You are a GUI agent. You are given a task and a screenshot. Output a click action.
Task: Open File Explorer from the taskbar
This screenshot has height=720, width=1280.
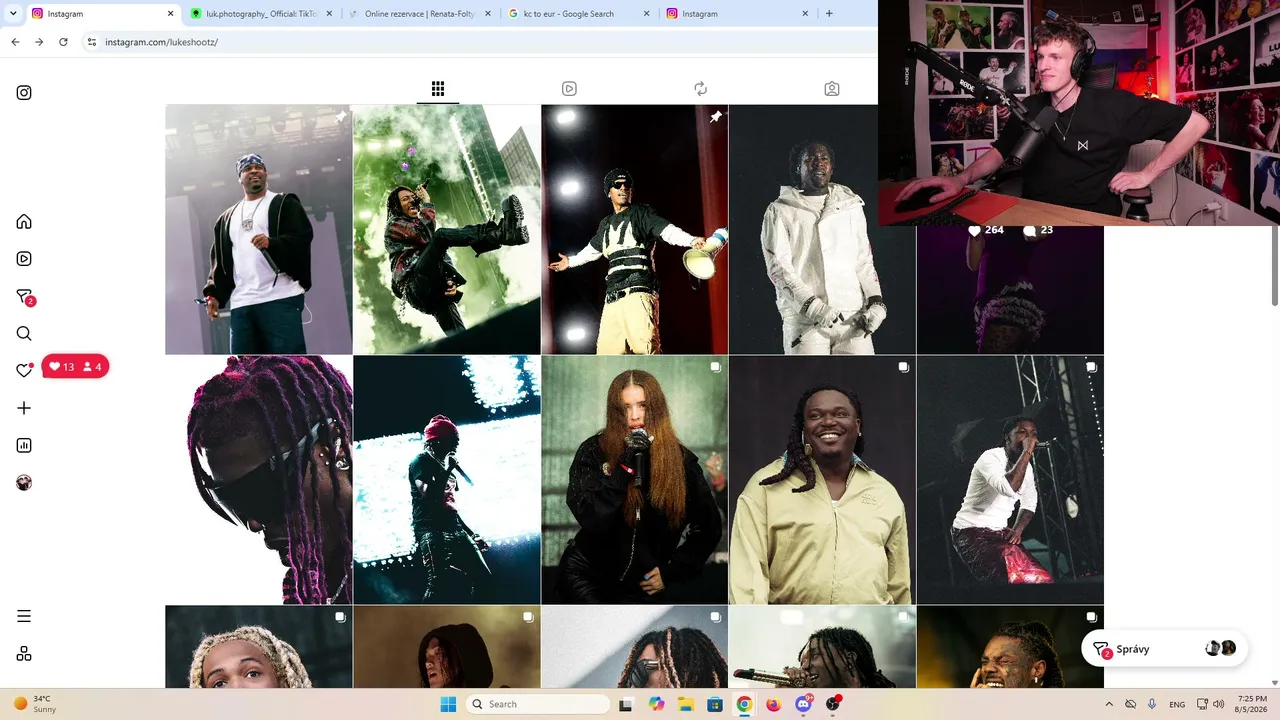[x=686, y=704]
